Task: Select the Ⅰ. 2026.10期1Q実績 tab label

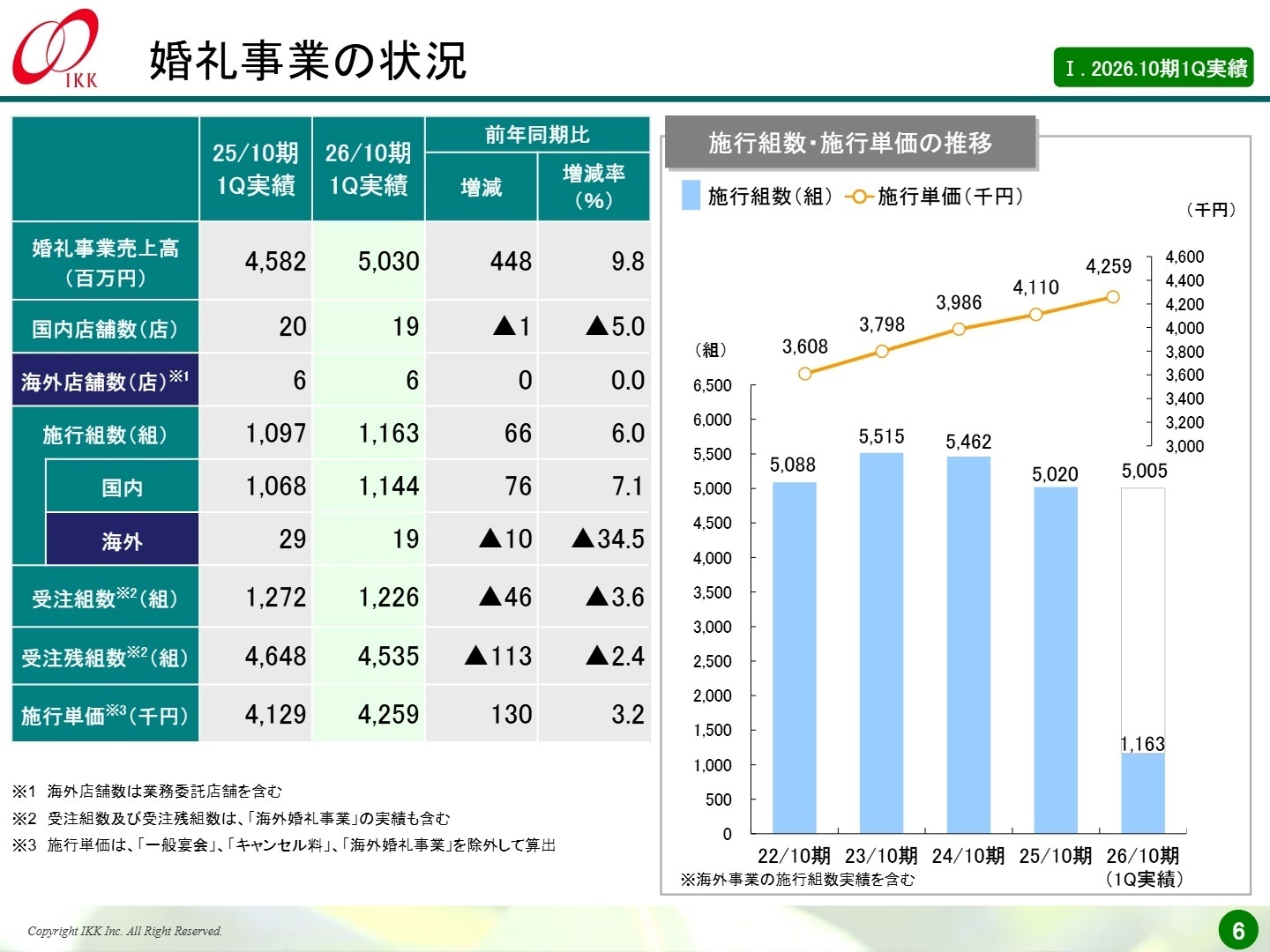Action: (1154, 66)
